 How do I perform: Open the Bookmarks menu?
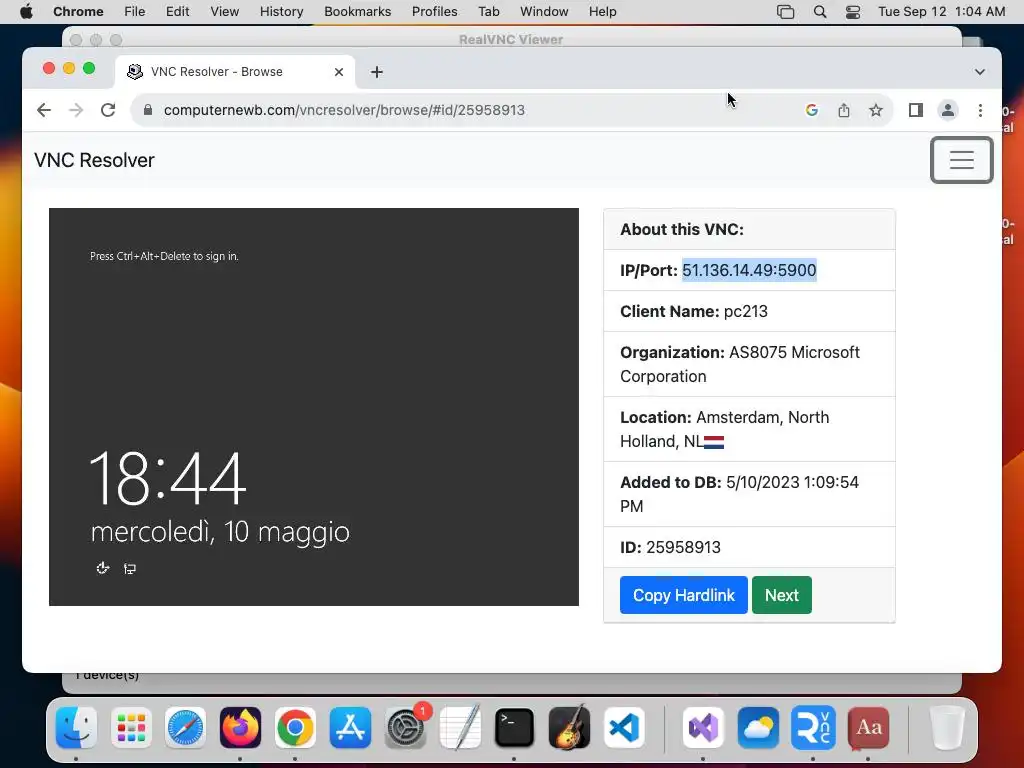(357, 12)
